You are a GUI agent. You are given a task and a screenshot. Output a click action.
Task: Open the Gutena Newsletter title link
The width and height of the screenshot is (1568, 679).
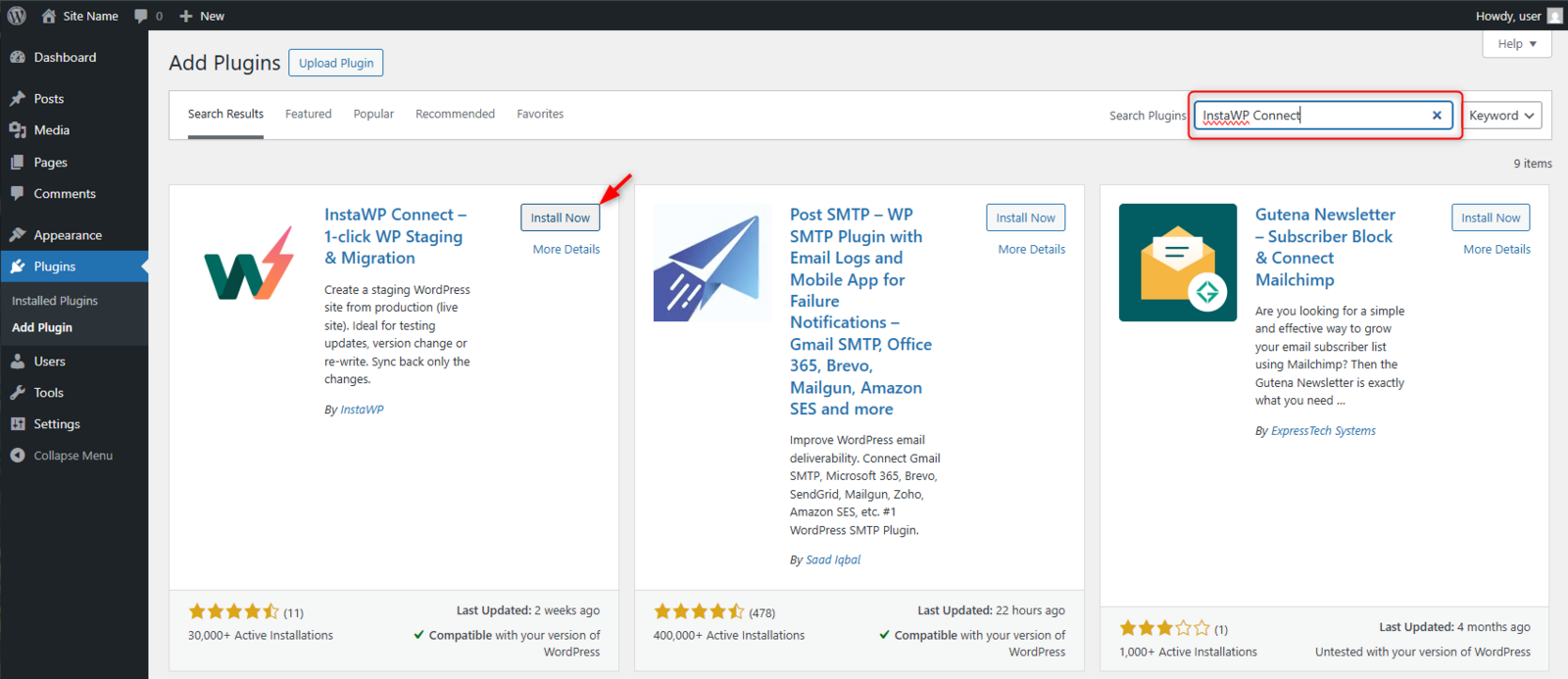(x=1325, y=247)
